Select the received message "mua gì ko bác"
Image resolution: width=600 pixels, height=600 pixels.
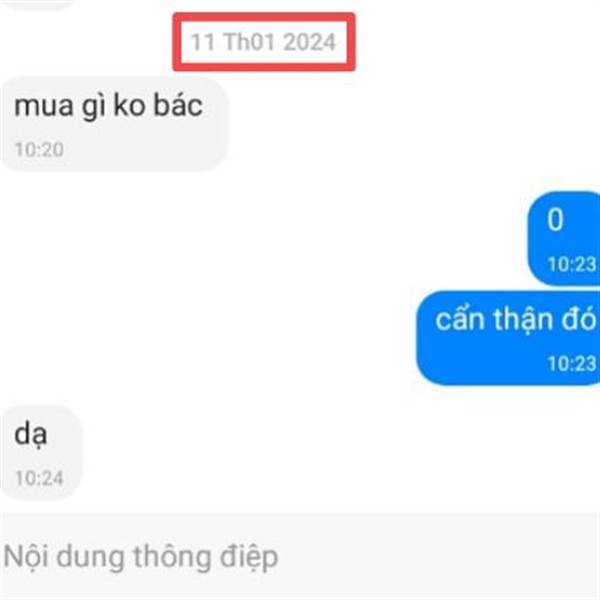pyautogui.click(x=114, y=124)
